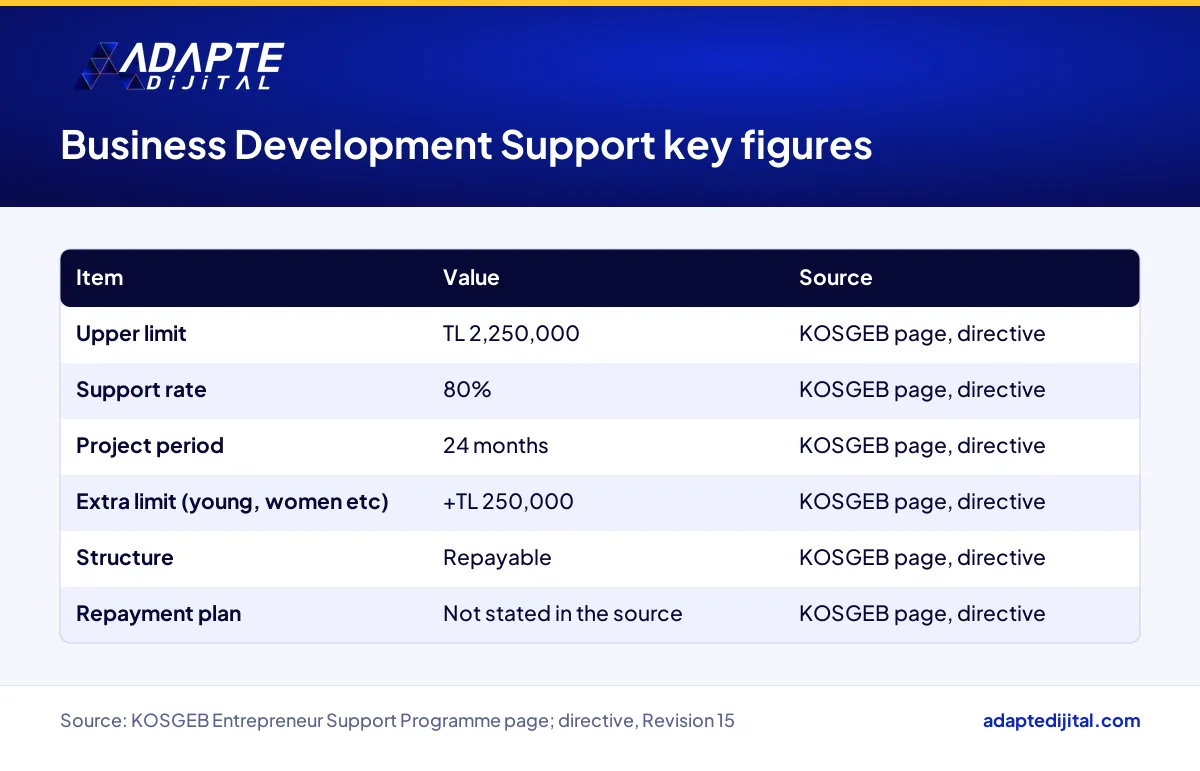Select the 'Repayment plan' row label
The height and width of the screenshot is (771, 1200).
tap(158, 614)
